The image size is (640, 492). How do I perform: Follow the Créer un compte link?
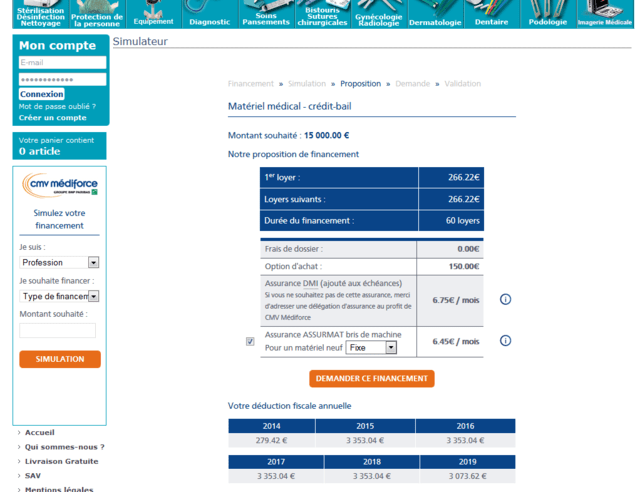pyautogui.click(x=52, y=118)
